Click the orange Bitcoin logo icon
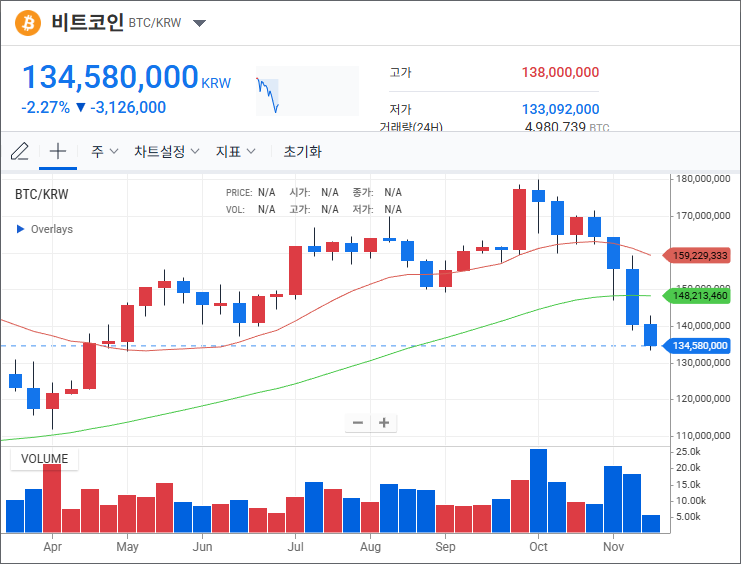 (28, 23)
